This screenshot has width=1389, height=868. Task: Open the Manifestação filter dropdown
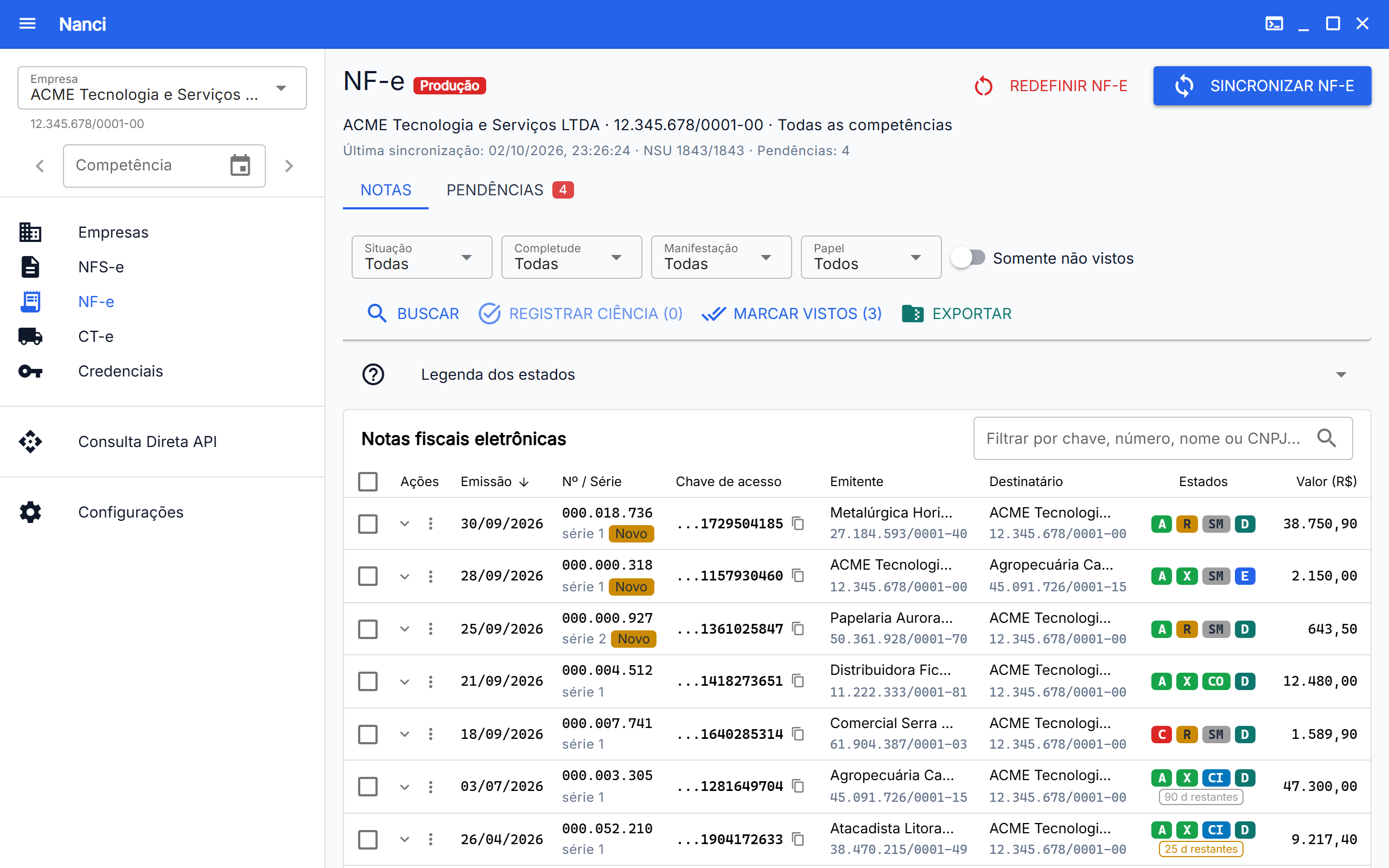click(722, 257)
